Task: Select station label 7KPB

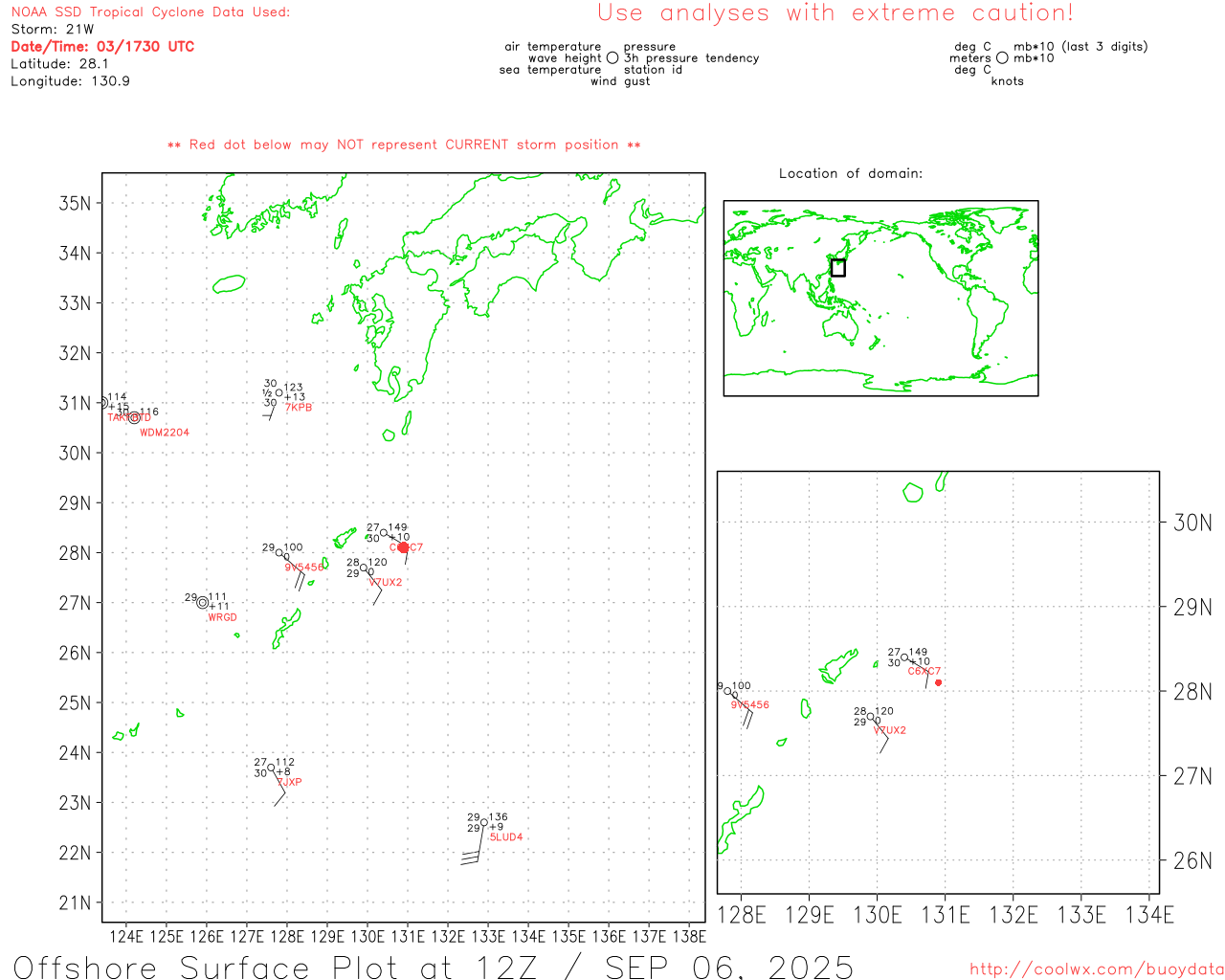Action: (299, 408)
